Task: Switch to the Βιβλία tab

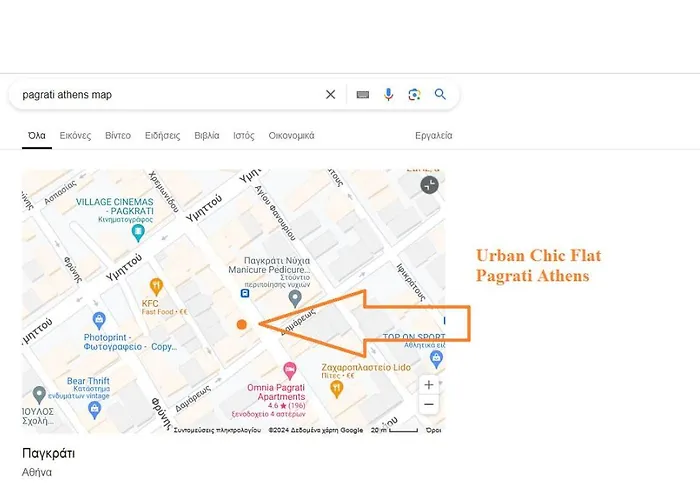Action: click(207, 136)
